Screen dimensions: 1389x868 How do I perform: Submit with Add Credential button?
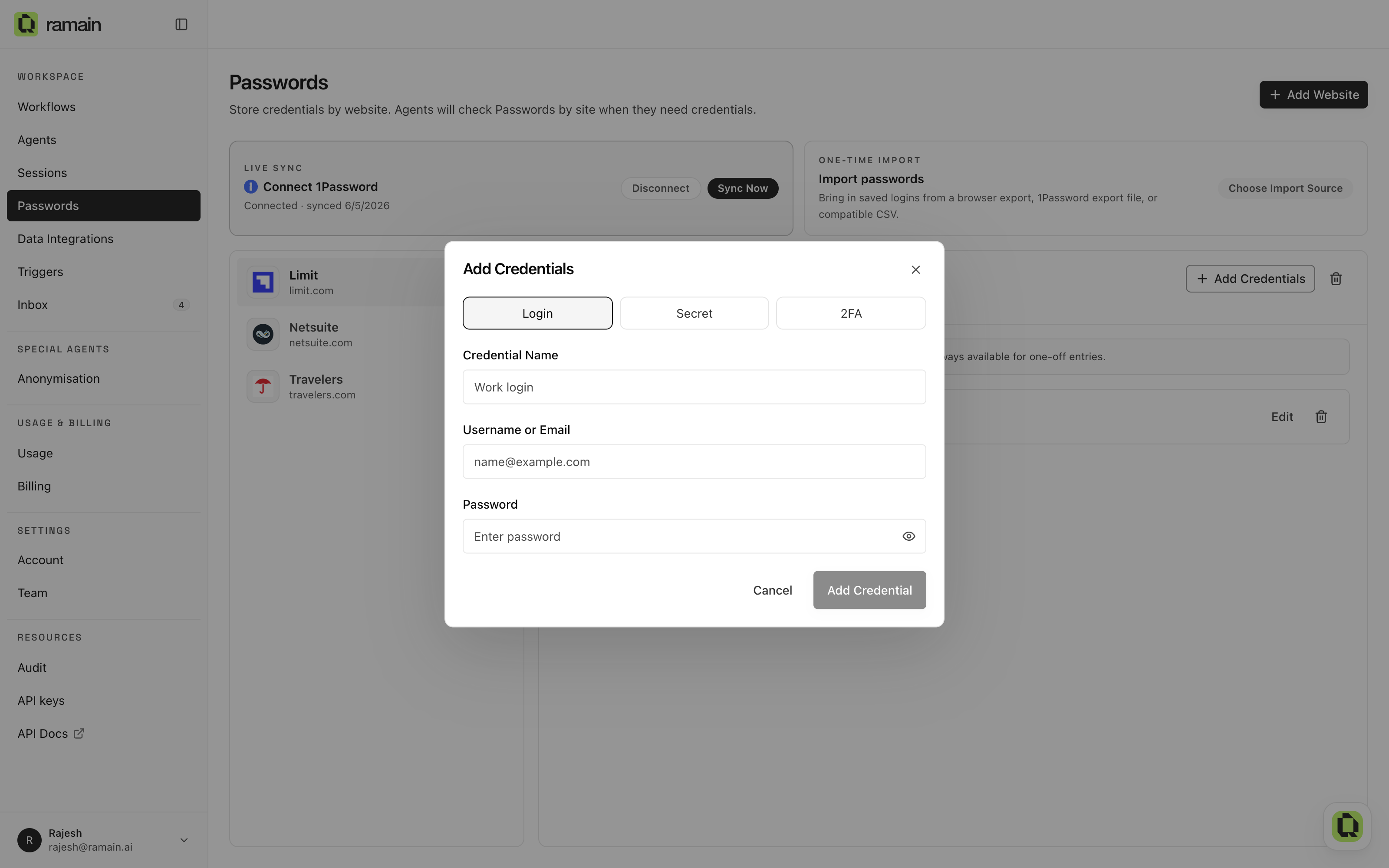869,590
